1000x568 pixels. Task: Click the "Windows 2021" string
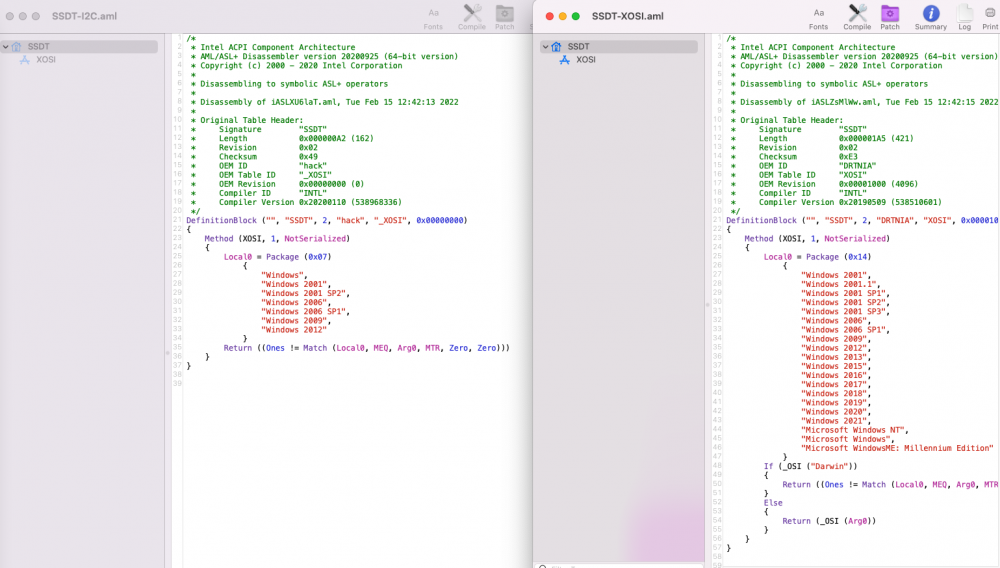tap(834, 421)
